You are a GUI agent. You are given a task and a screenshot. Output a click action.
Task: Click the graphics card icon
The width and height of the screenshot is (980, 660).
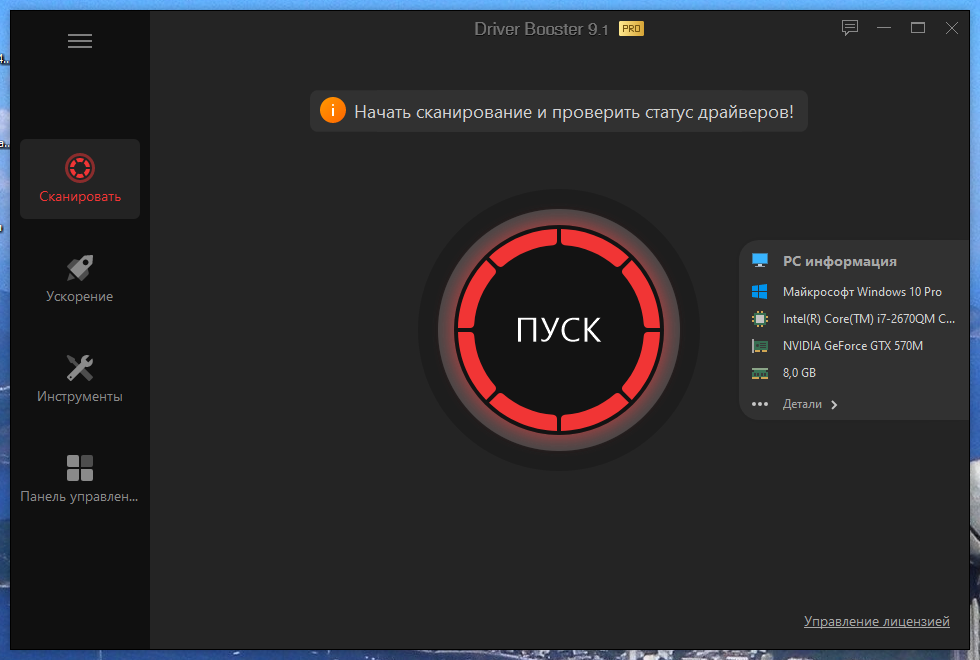(759, 346)
